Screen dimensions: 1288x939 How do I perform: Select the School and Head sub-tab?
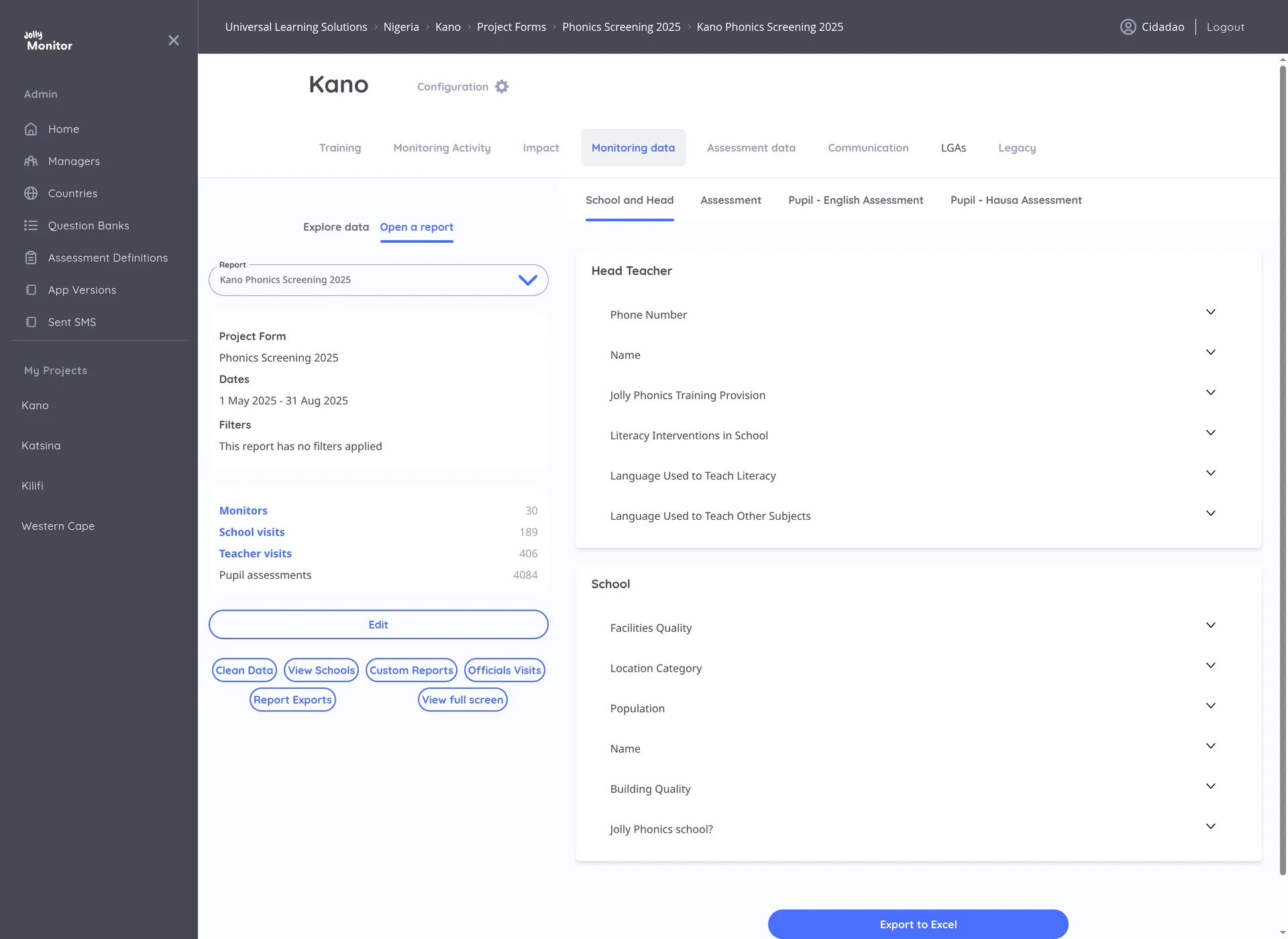629,200
